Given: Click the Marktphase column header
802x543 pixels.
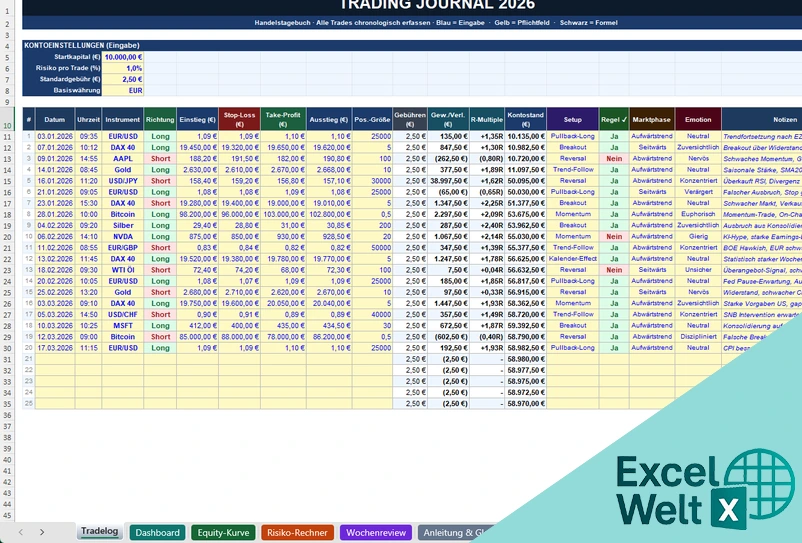Looking at the screenshot, I should click(x=652, y=119).
